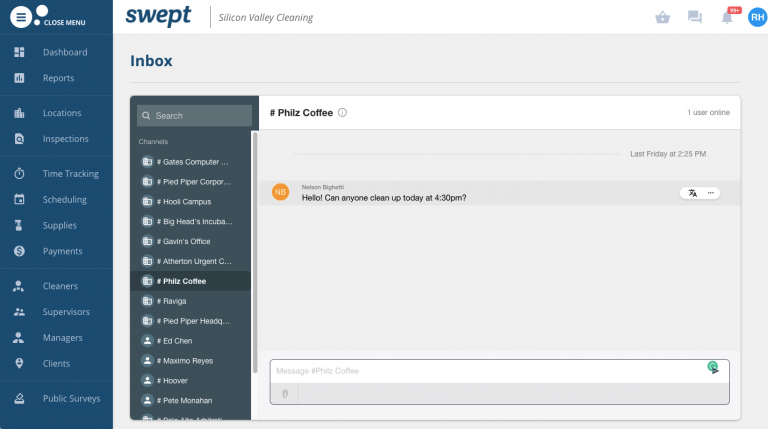Open the Dashboard icon in sidebar
The width and height of the screenshot is (768, 429).
[19, 52]
